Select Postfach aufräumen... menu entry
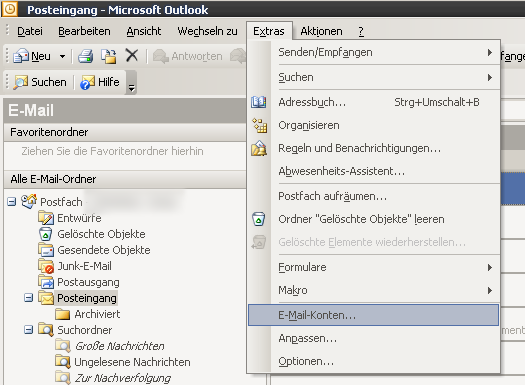This screenshot has width=525, height=385. 373,196
